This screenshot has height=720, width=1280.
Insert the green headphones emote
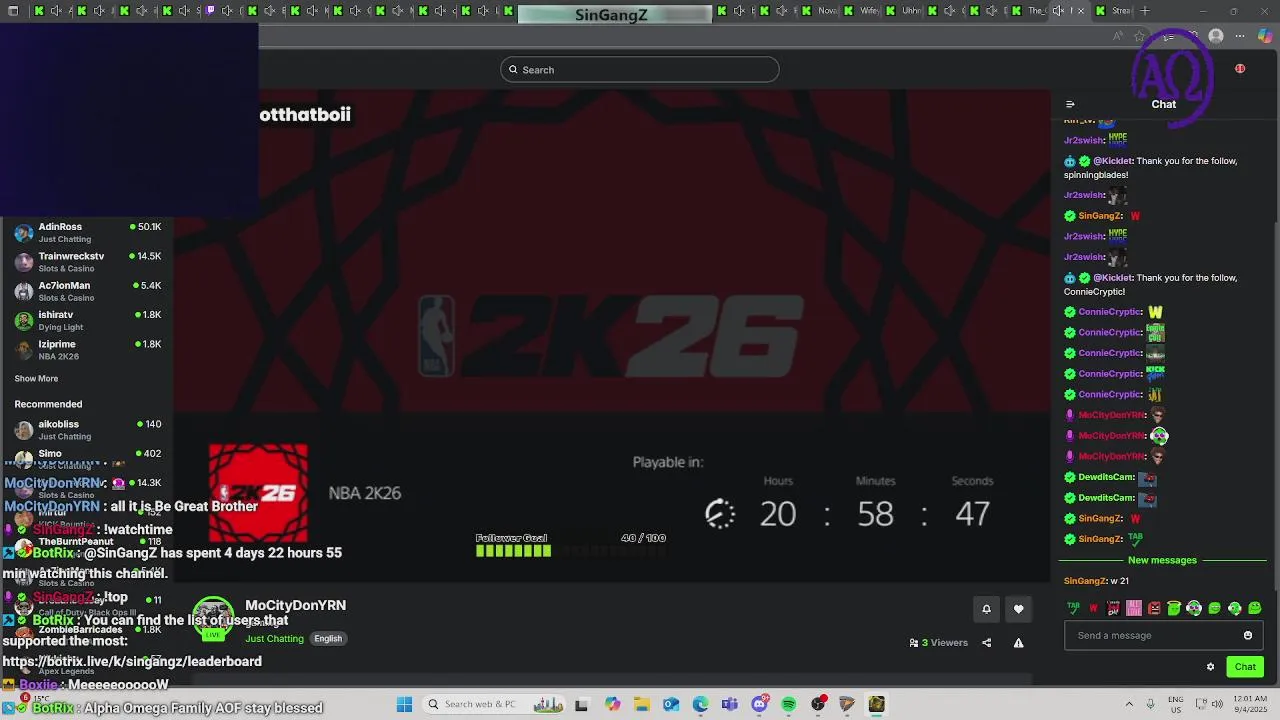[1194, 608]
